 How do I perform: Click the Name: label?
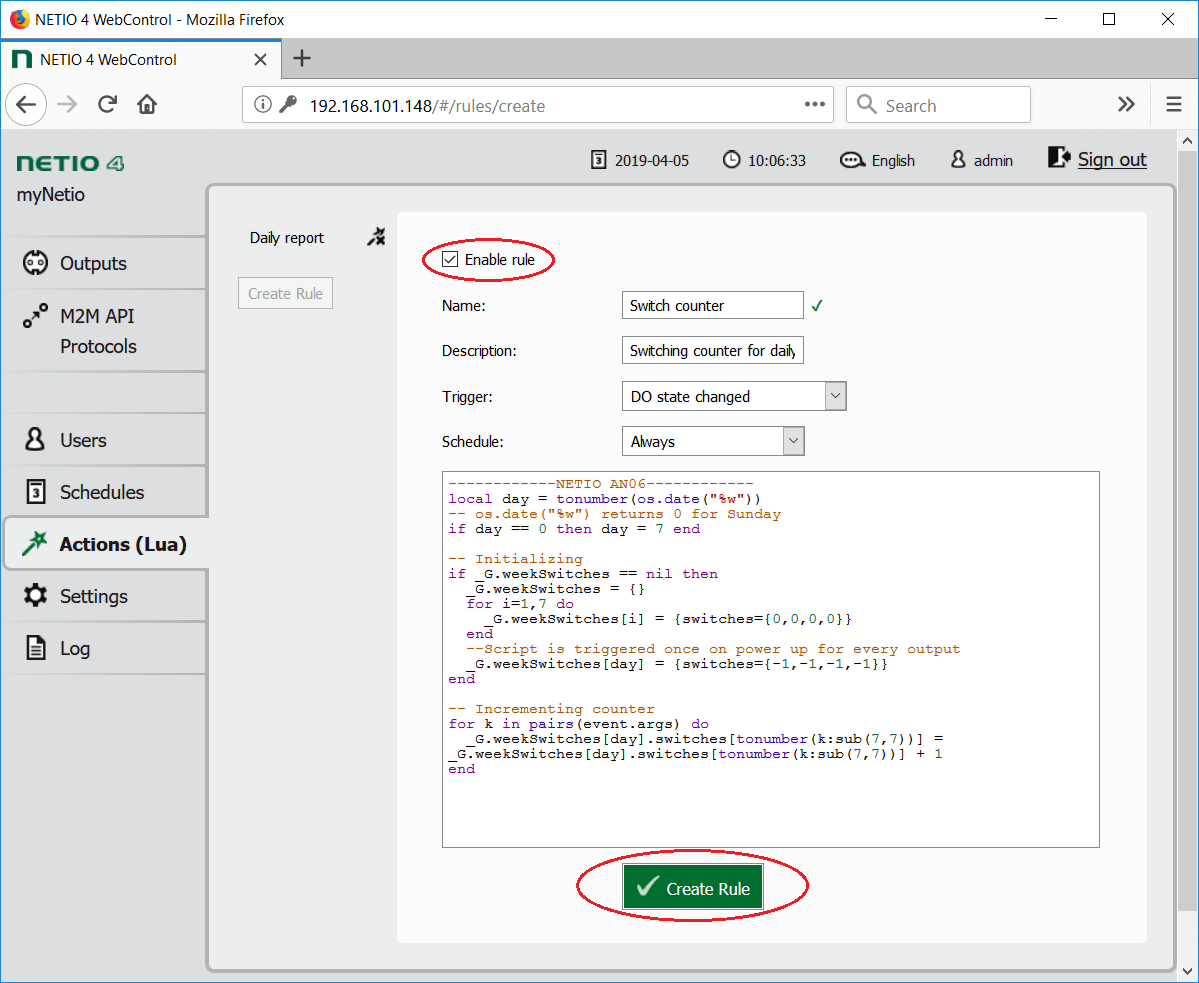(x=463, y=306)
